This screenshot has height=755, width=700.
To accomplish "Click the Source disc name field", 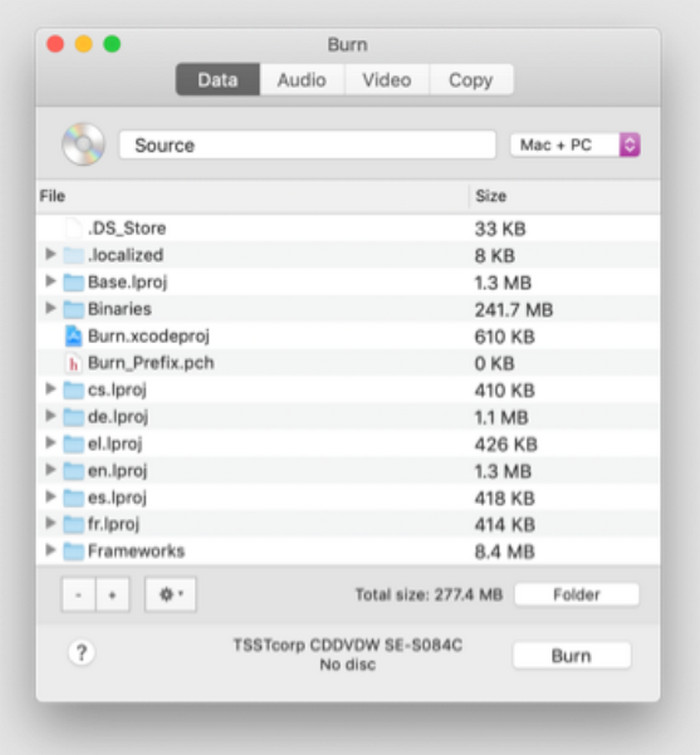I will point(308,144).
